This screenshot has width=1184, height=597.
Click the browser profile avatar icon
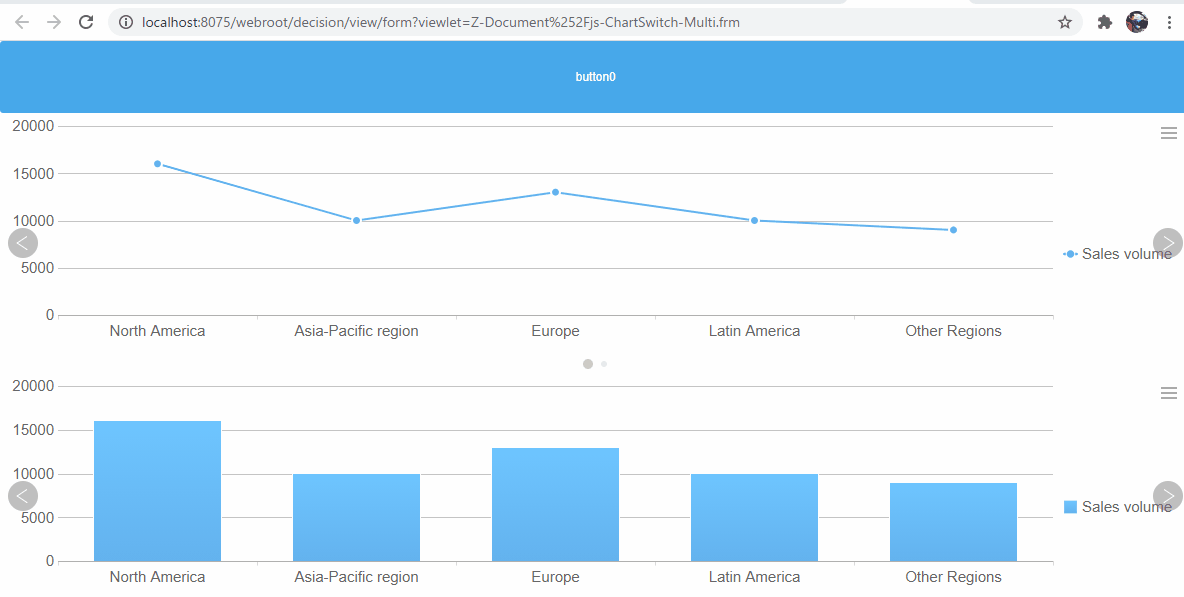coord(1137,21)
